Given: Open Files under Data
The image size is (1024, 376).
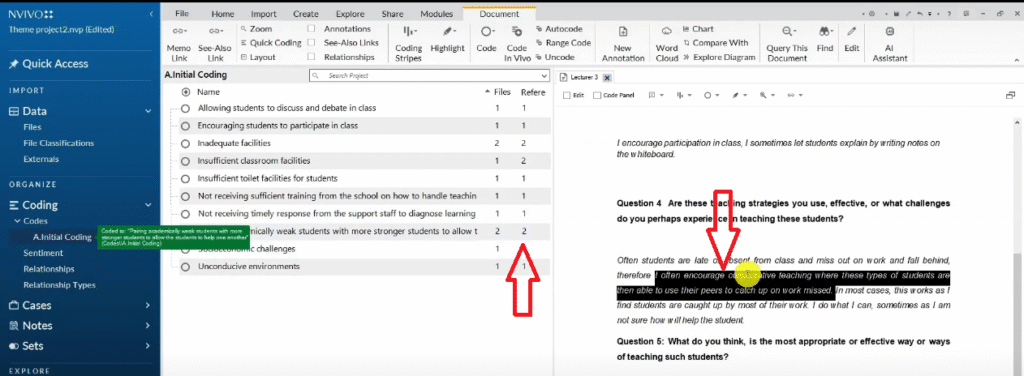Looking at the screenshot, I should [32, 127].
